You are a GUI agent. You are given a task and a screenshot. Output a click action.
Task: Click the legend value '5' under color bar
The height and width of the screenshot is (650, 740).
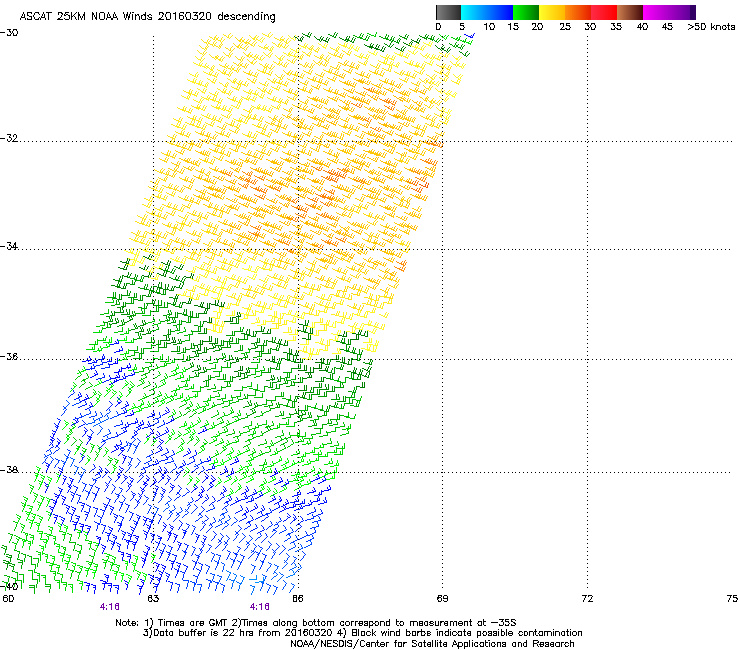(462, 27)
